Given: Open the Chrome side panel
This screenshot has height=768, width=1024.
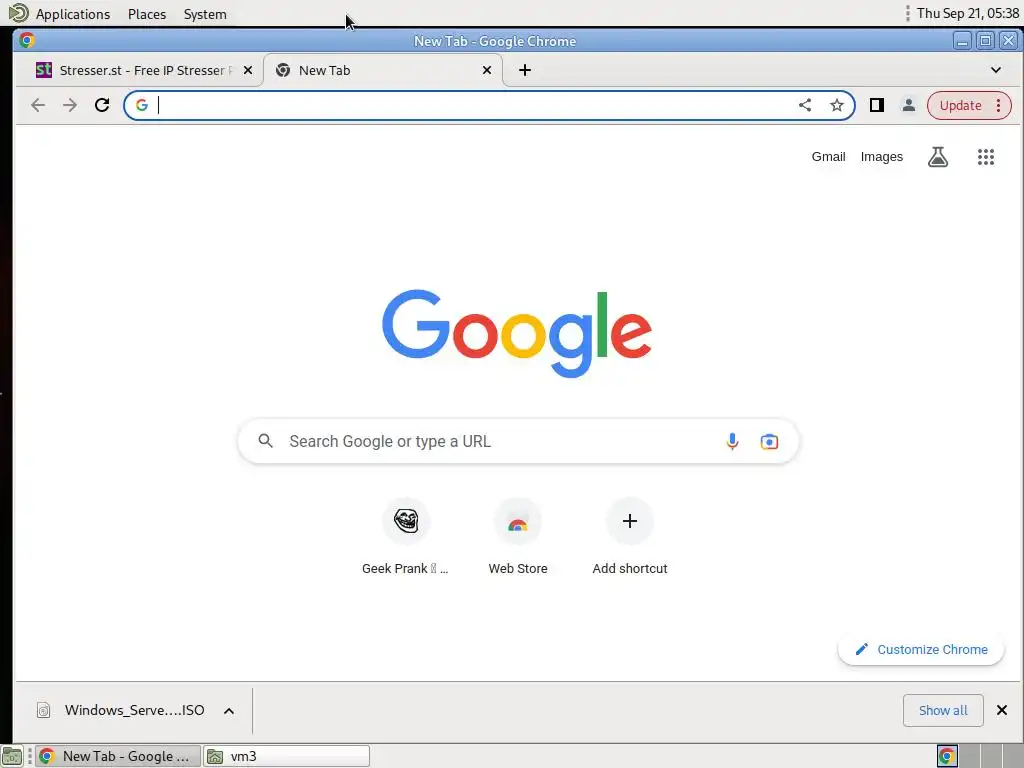Looking at the screenshot, I should [877, 105].
